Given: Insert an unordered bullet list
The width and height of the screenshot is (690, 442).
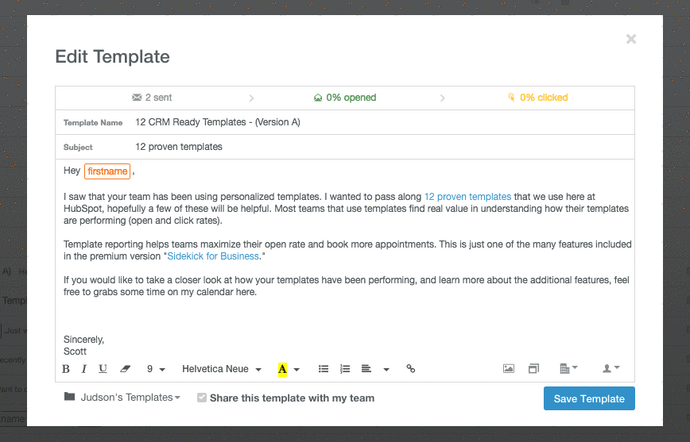Looking at the screenshot, I should (323, 369).
